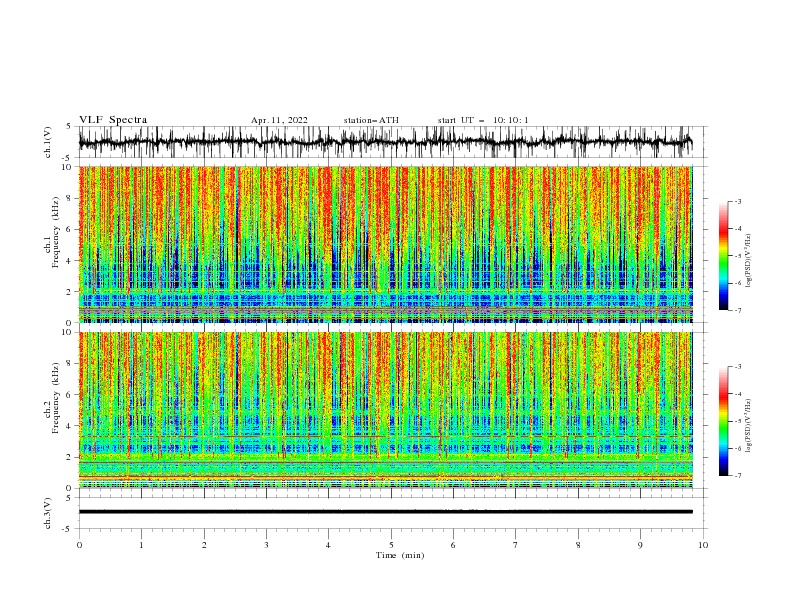This screenshot has width=792, height=612.
Task: Click the "-7" label on ch.2 color bar
Action: (x=738, y=476)
